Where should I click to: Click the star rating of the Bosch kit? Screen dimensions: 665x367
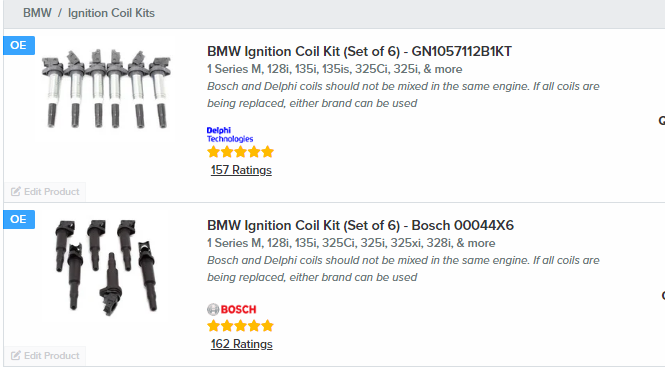(x=240, y=326)
